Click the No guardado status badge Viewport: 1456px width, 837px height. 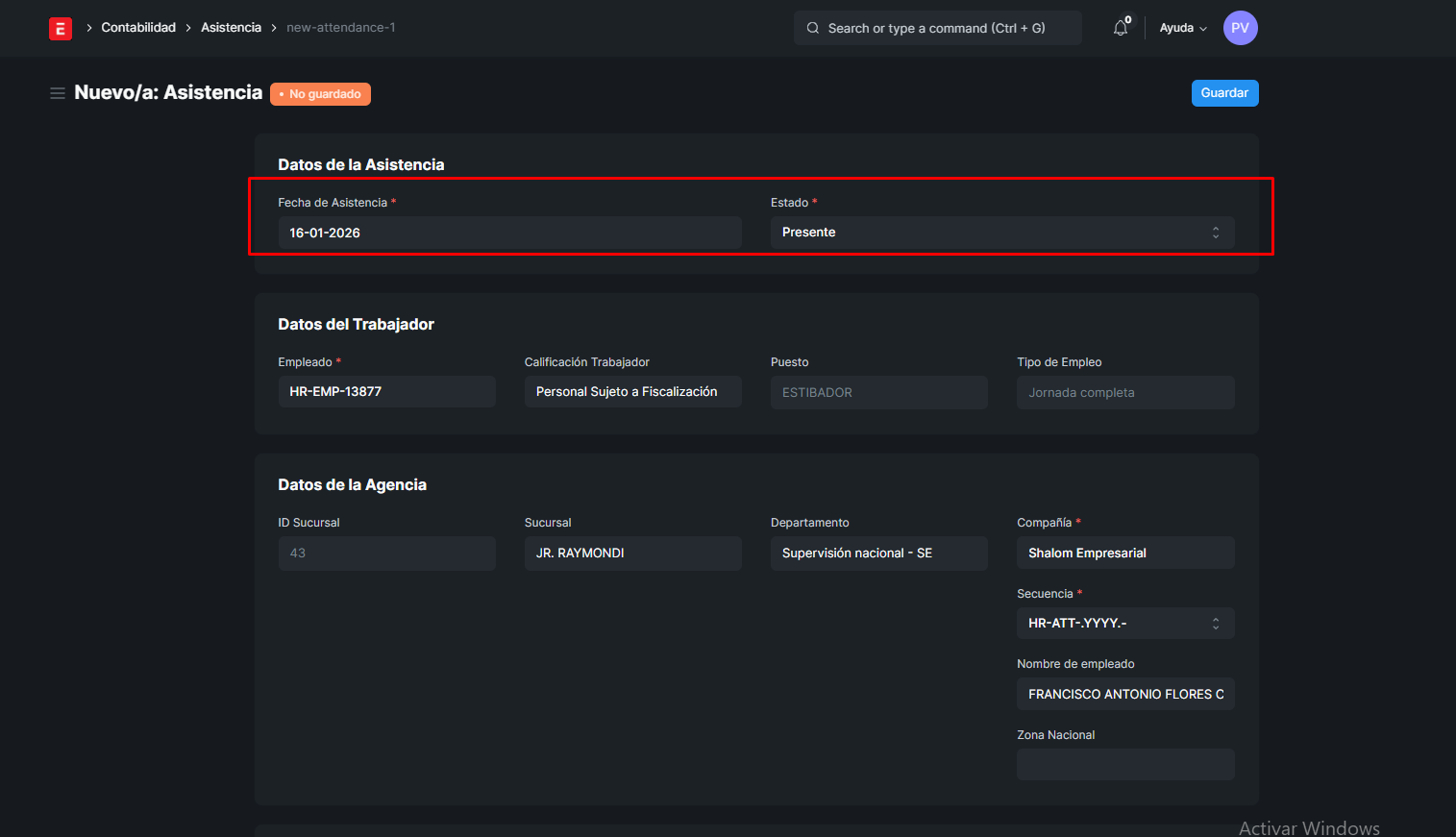[x=320, y=94]
